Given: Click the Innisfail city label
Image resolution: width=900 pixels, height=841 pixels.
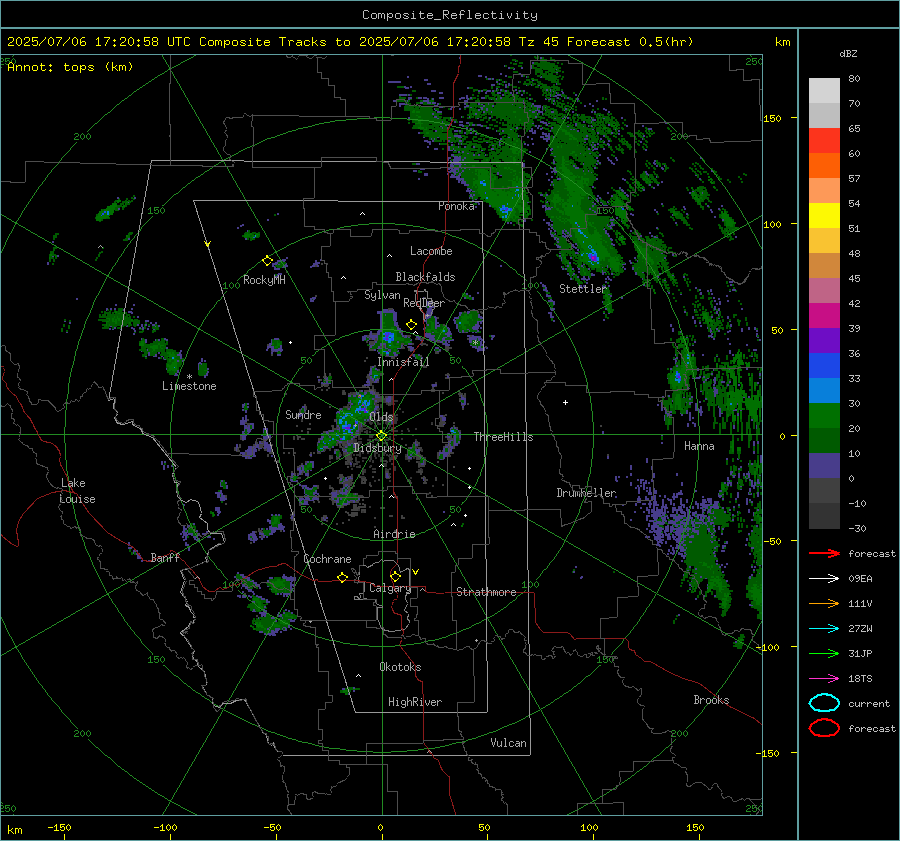Looking at the screenshot, I should (403, 362).
